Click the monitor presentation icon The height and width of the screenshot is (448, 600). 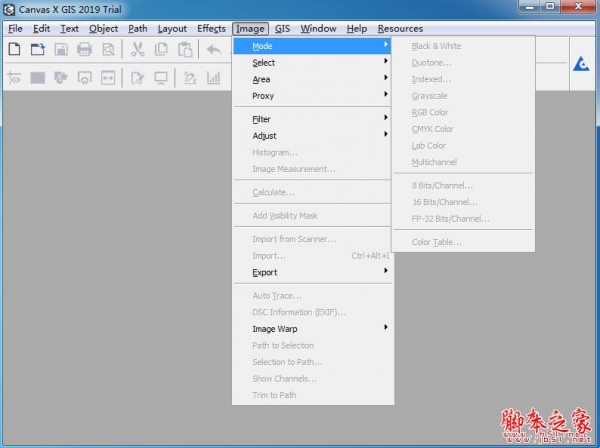[x=161, y=78]
